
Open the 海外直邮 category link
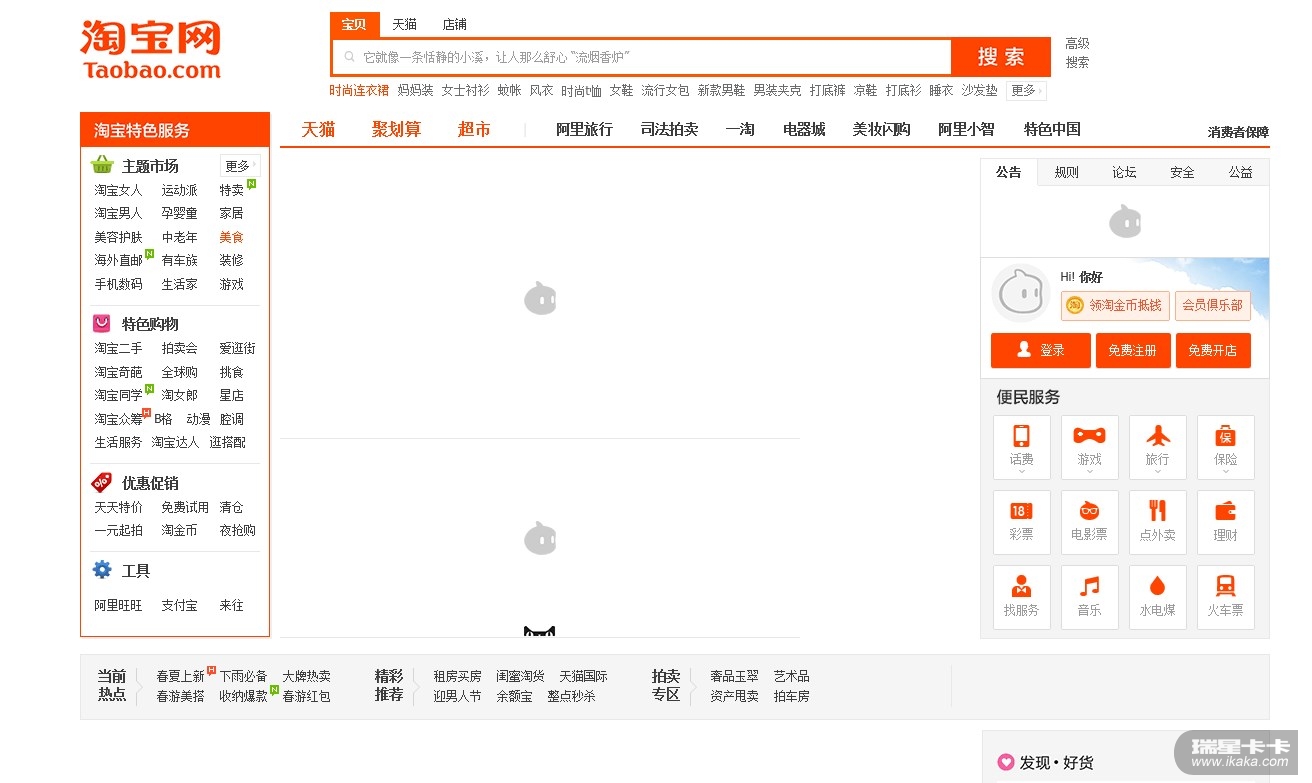coord(119,260)
